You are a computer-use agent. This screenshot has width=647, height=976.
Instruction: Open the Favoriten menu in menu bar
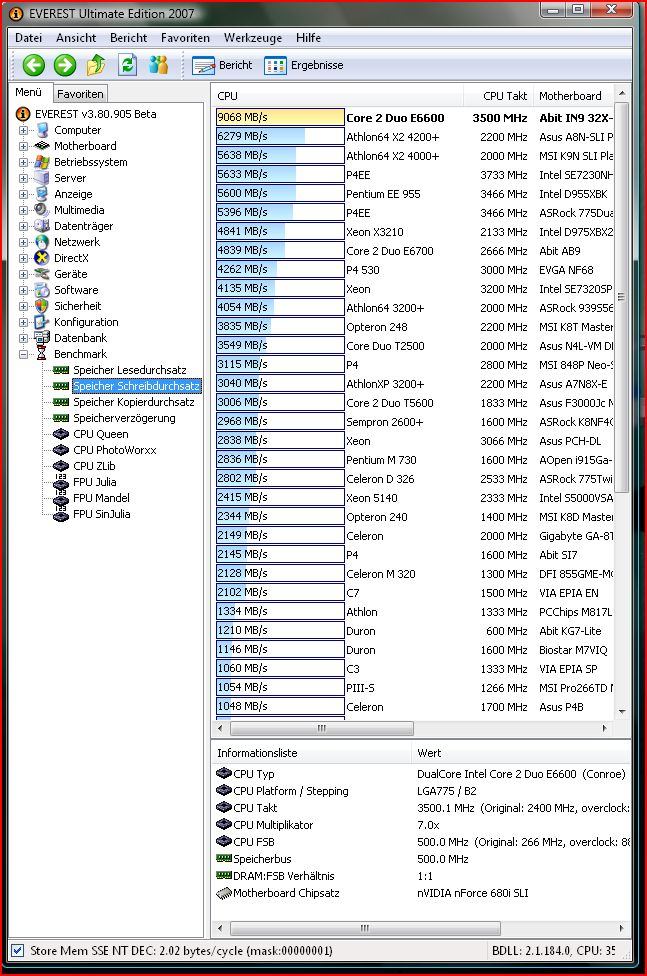point(185,38)
